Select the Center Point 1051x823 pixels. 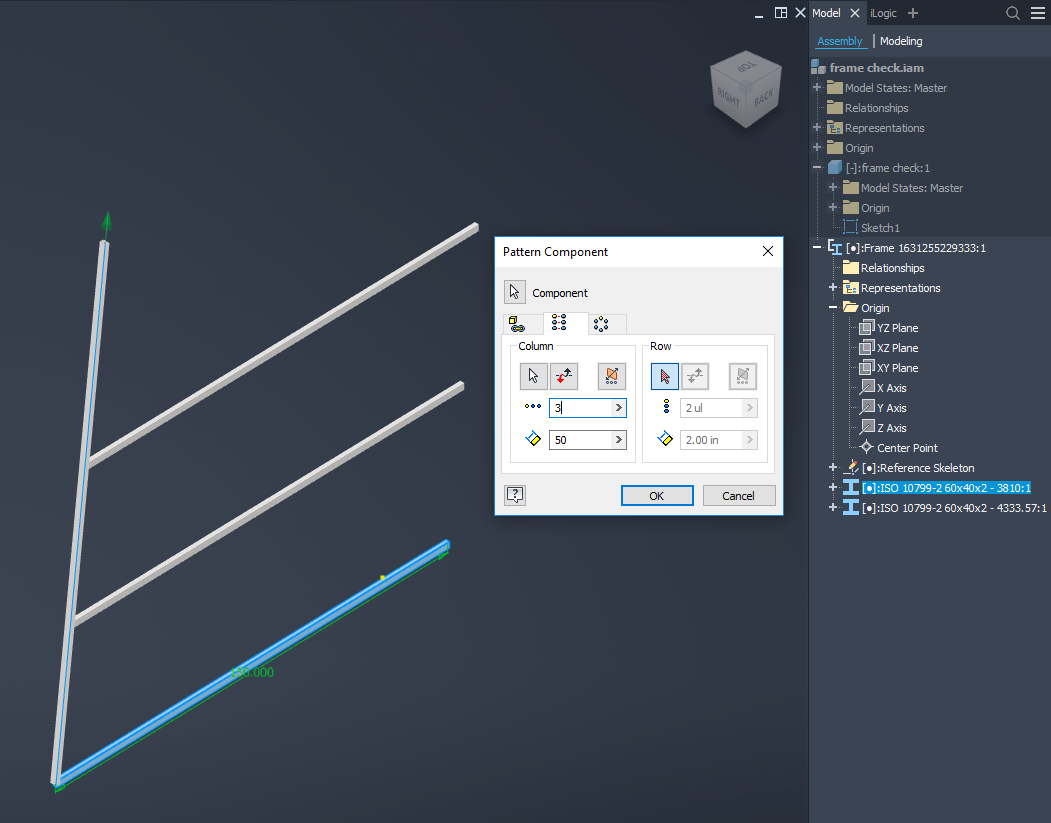[x=907, y=448]
